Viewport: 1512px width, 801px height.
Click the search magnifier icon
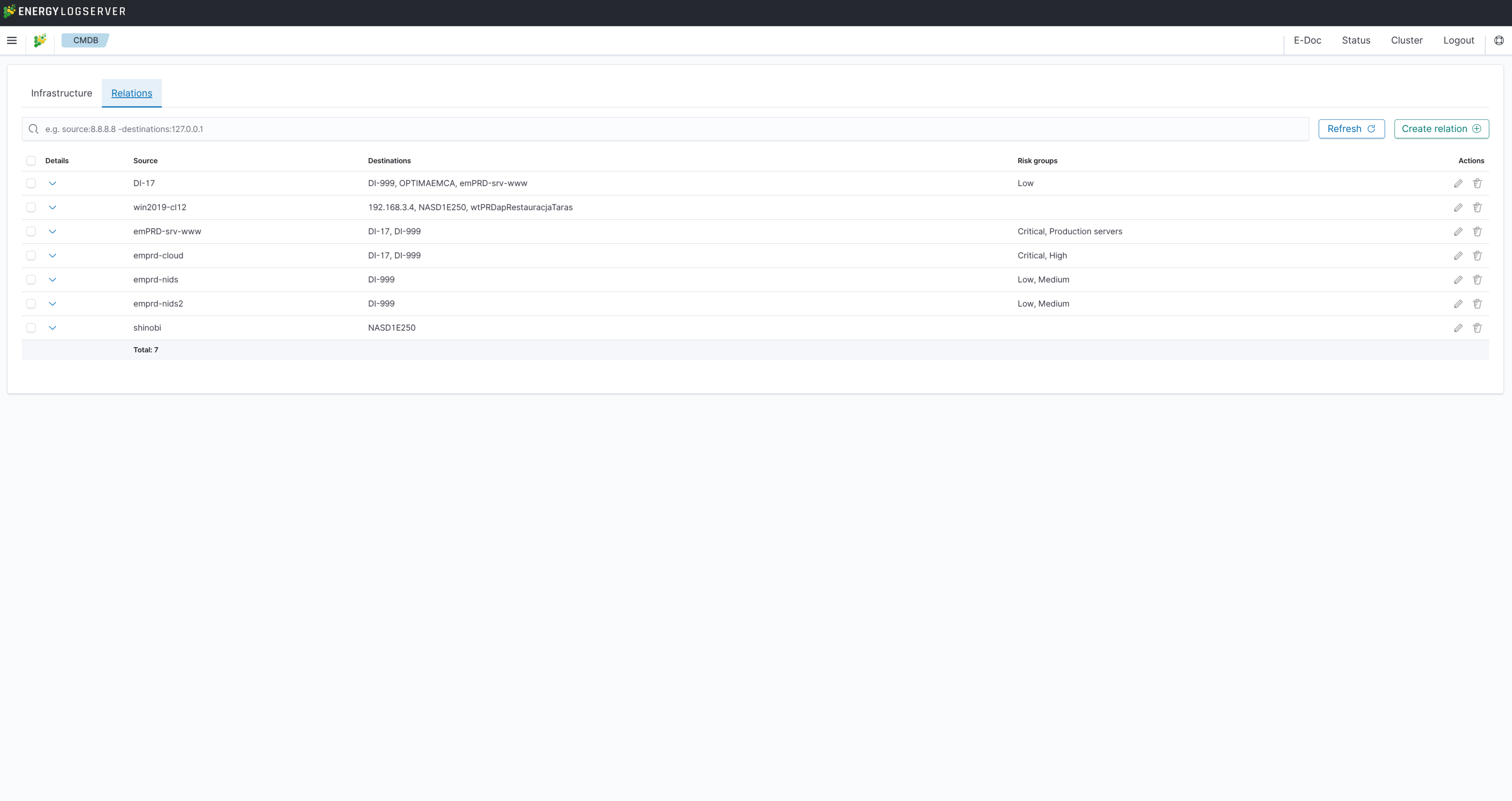click(33, 129)
